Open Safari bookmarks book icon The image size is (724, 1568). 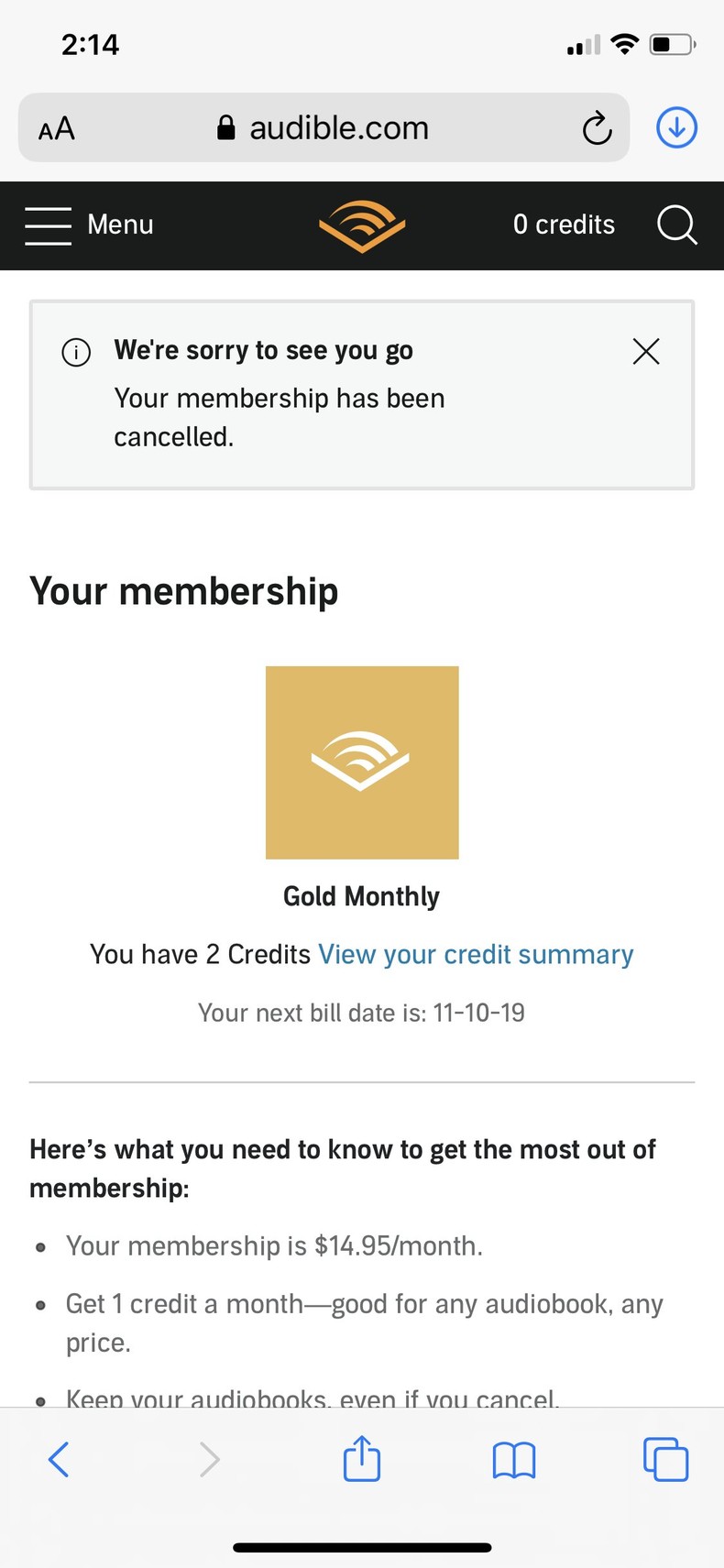(514, 1460)
